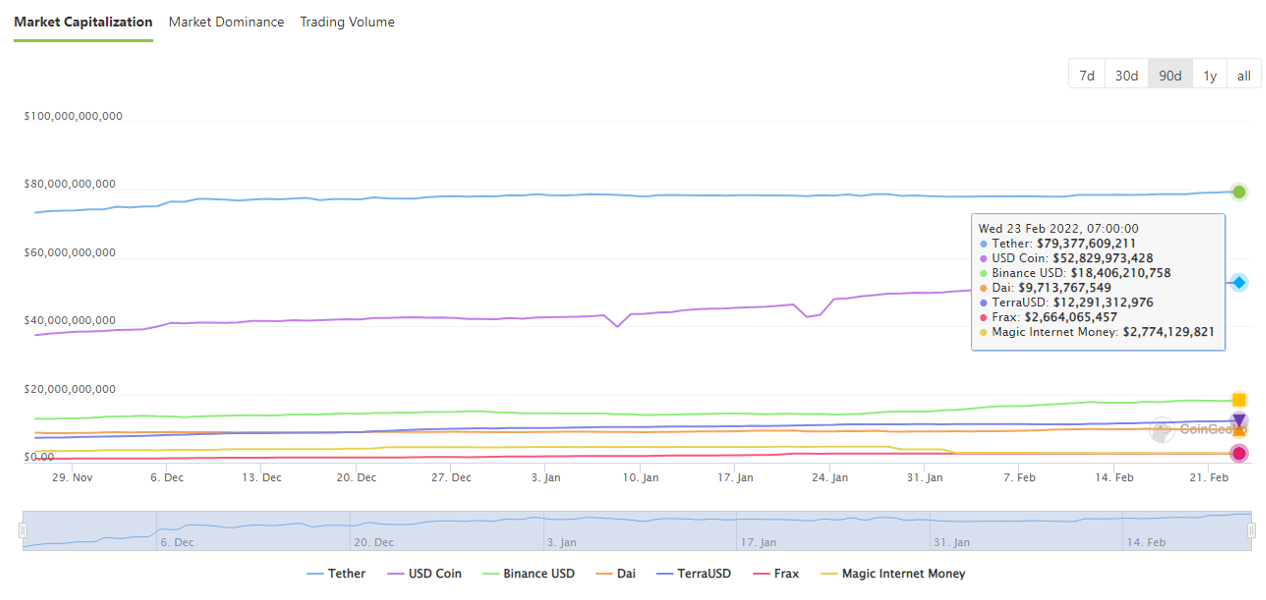Hide the Magic Internet Money series
The height and width of the screenshot is (600, 1266).
click(x=892, y=574)
